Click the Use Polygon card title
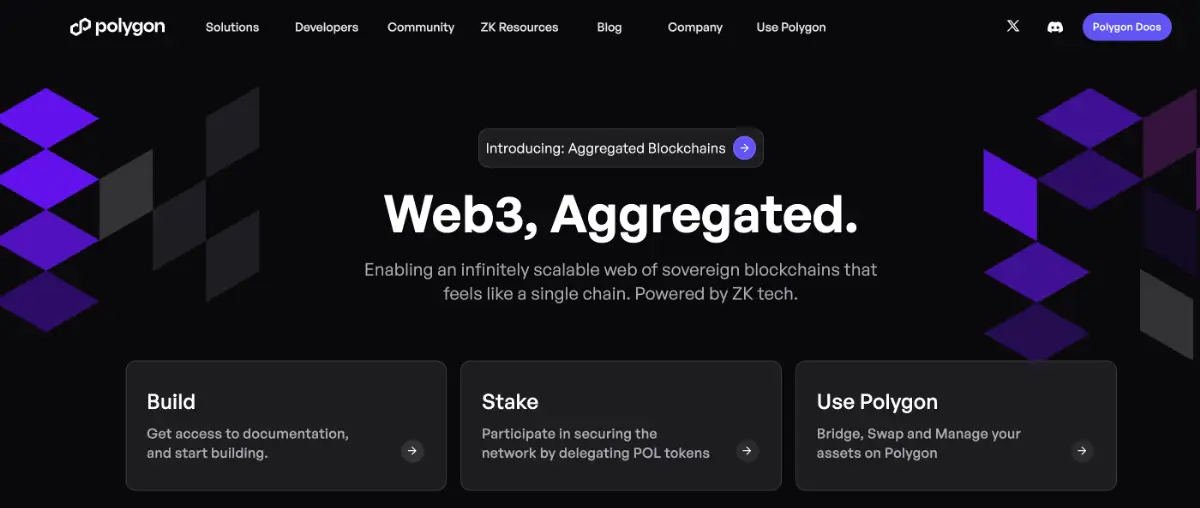The image size is (1200, 508). 877,402
